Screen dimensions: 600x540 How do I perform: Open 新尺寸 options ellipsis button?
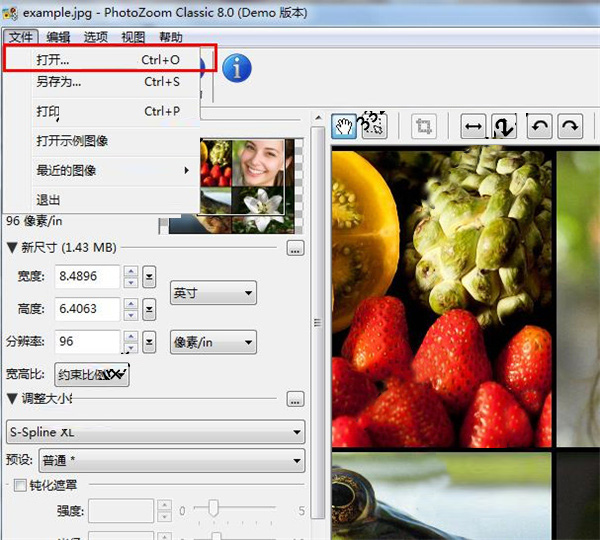pyautogui.click(x=295, y=248)
